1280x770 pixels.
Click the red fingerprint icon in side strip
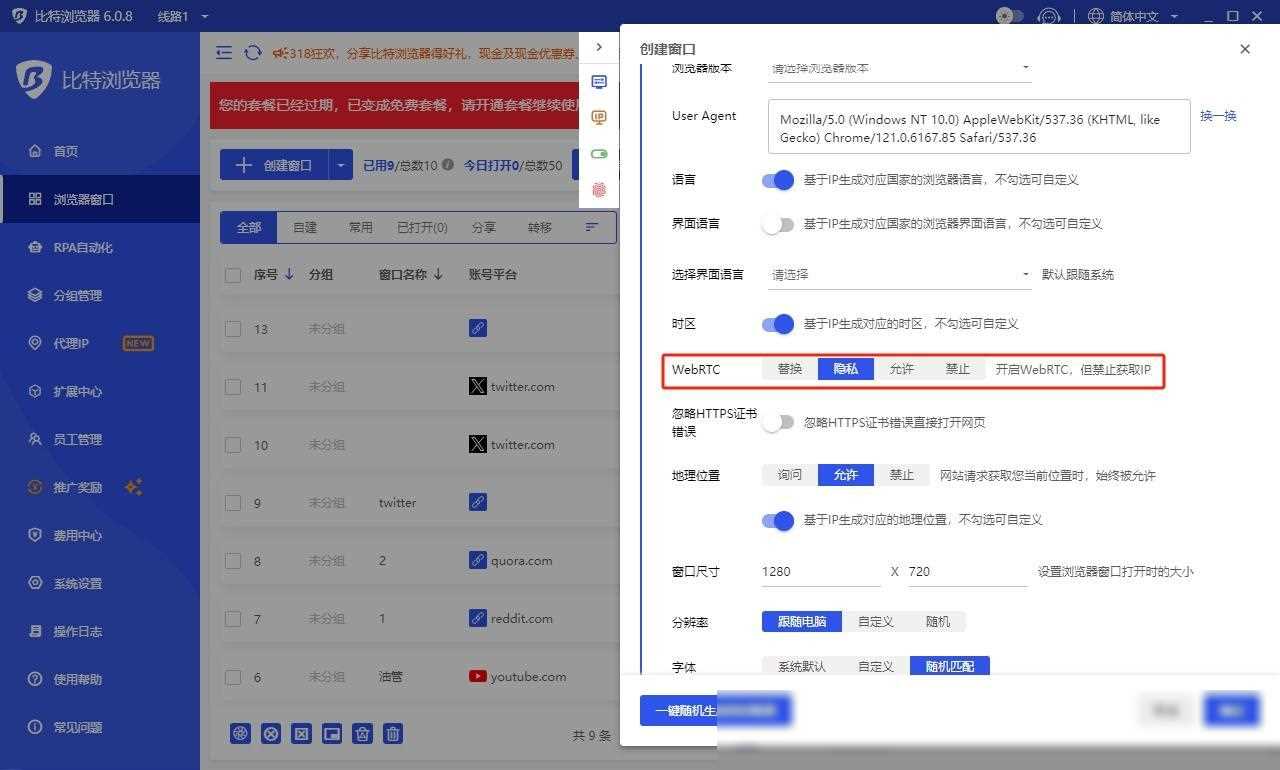click(599, 189)
